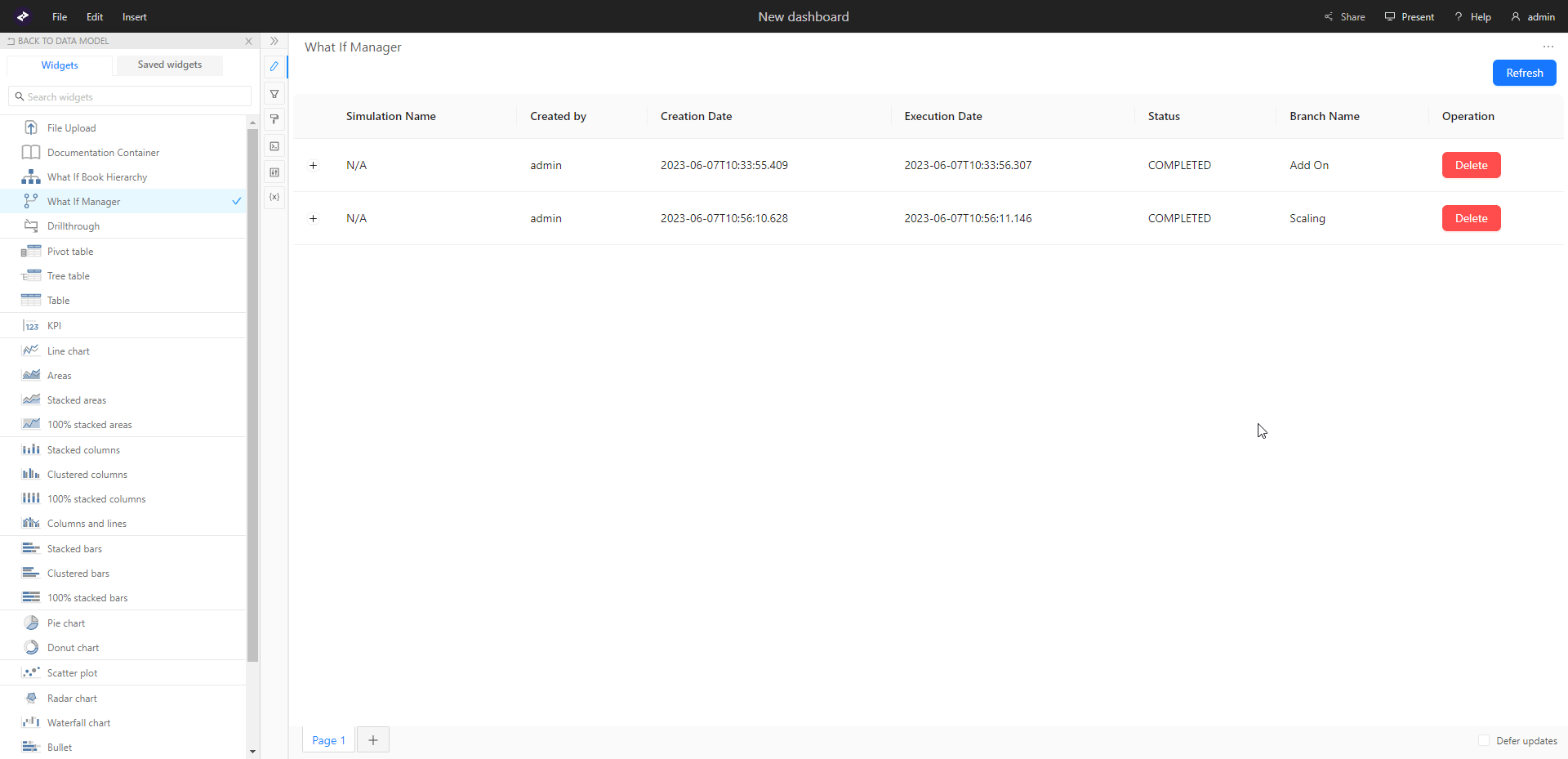This screenshot has width=1568, height=759.
Task: Click the Refresh button
Action: coord(1524,73)
